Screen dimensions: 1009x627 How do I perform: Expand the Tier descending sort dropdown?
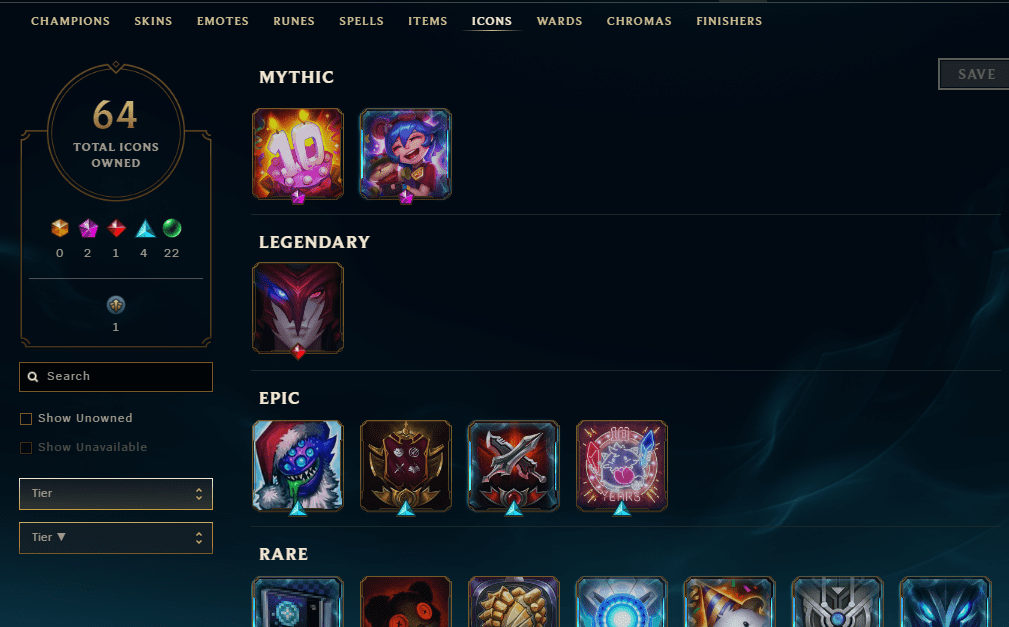(116, 538)
